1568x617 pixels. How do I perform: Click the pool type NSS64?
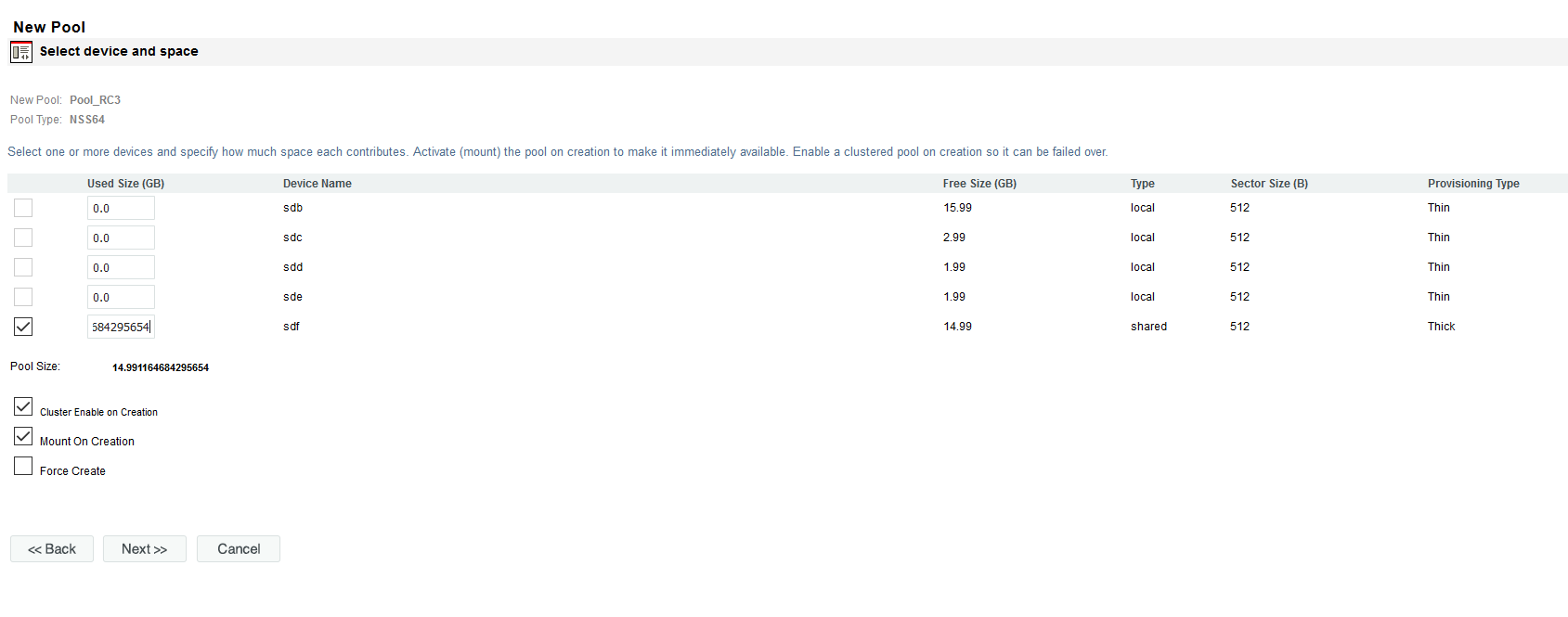point(87,120)
